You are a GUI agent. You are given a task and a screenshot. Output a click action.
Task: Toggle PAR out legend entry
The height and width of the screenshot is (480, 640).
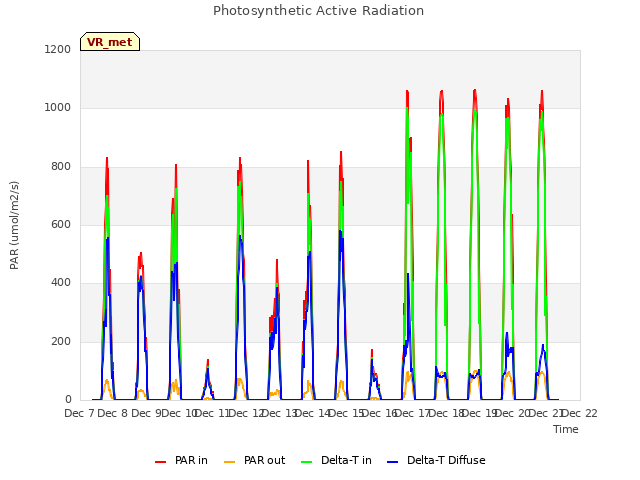pos(255,460)
